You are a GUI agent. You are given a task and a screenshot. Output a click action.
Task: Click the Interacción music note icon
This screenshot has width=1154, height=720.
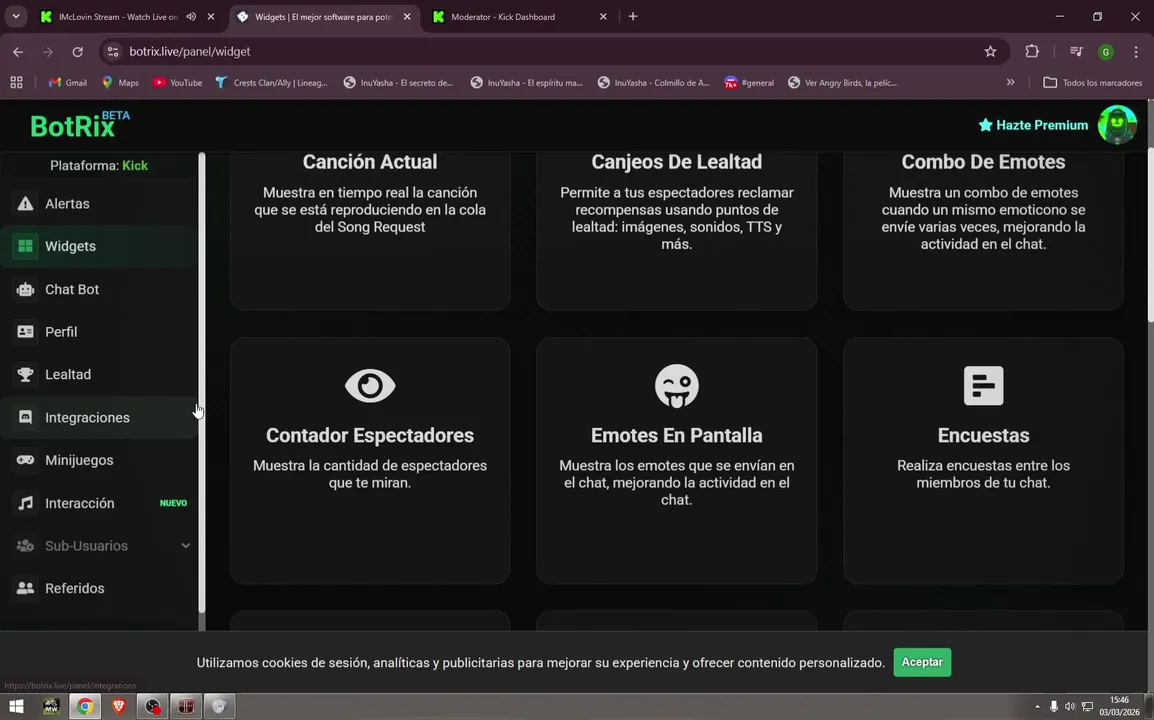click(25, 504)
